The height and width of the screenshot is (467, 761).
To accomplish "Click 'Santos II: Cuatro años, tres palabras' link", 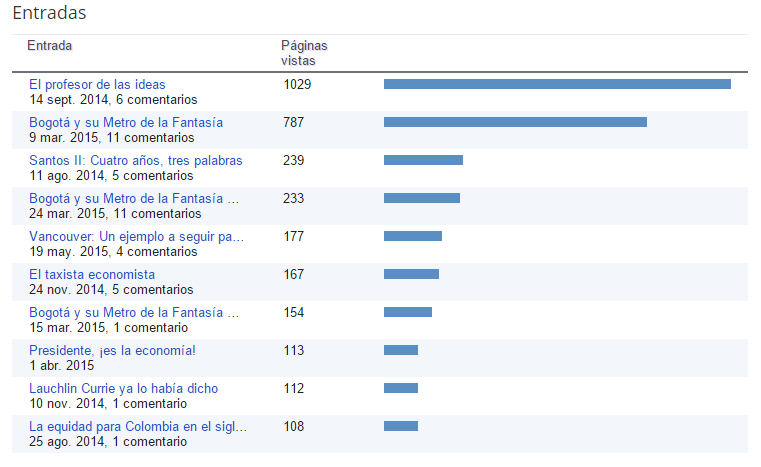I will point(135,160).
